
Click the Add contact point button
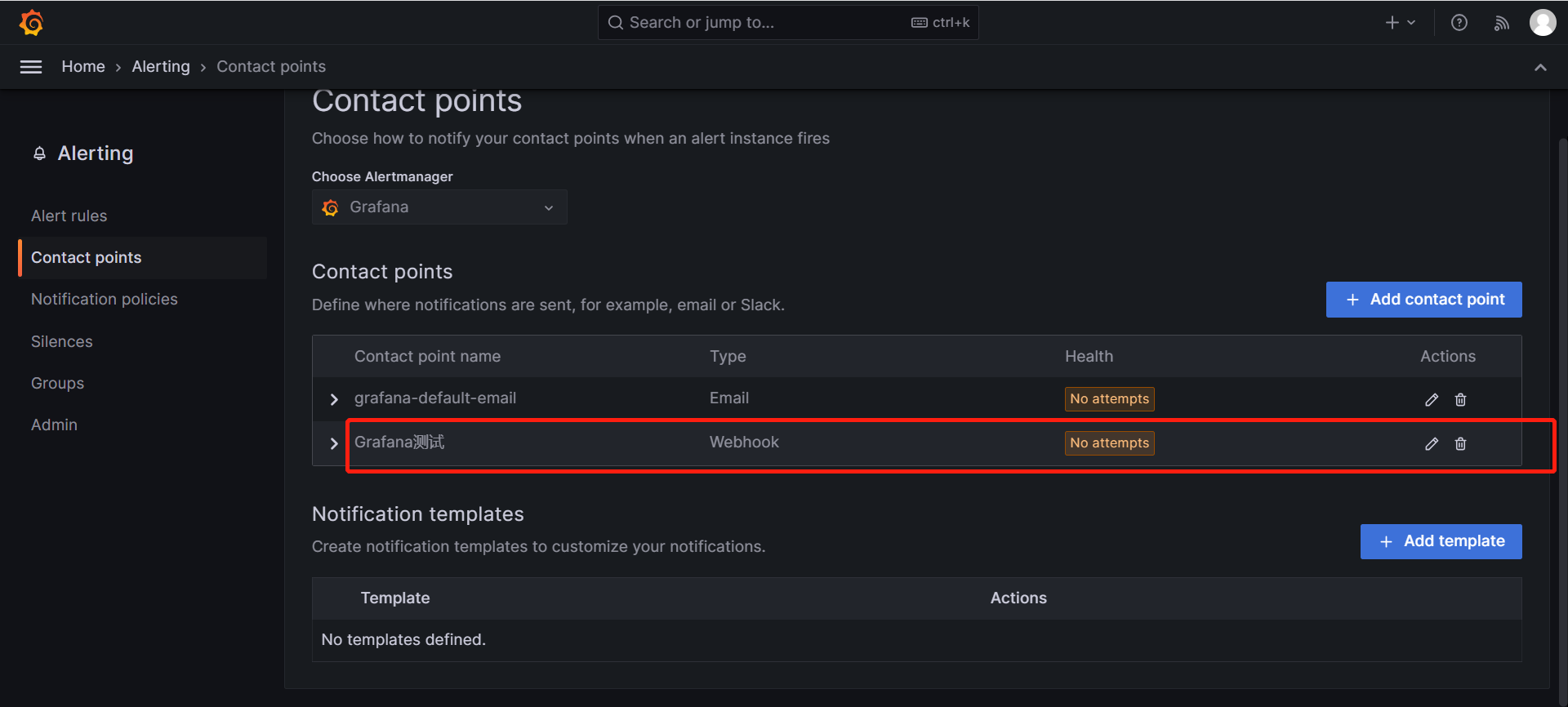[1423, 300]
